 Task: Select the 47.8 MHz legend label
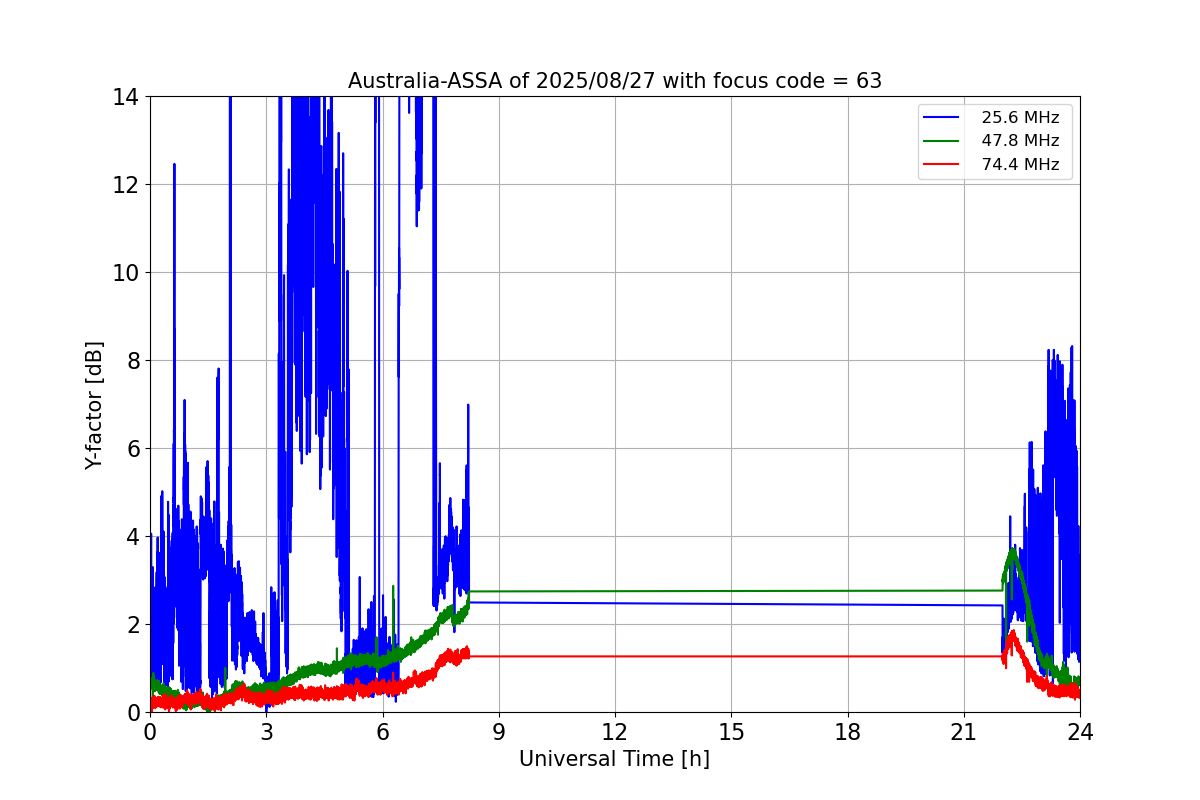(1020, 141)
